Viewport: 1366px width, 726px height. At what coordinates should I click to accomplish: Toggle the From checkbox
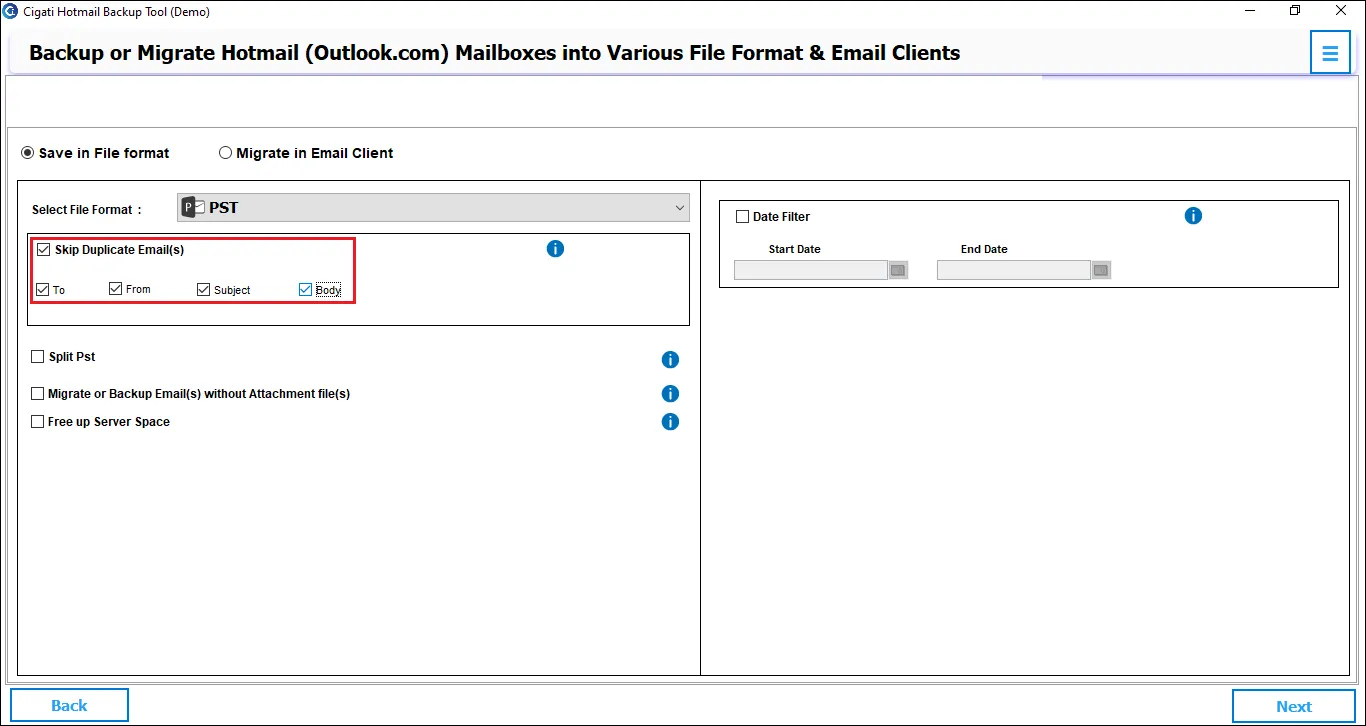click(x=116, y=289)
